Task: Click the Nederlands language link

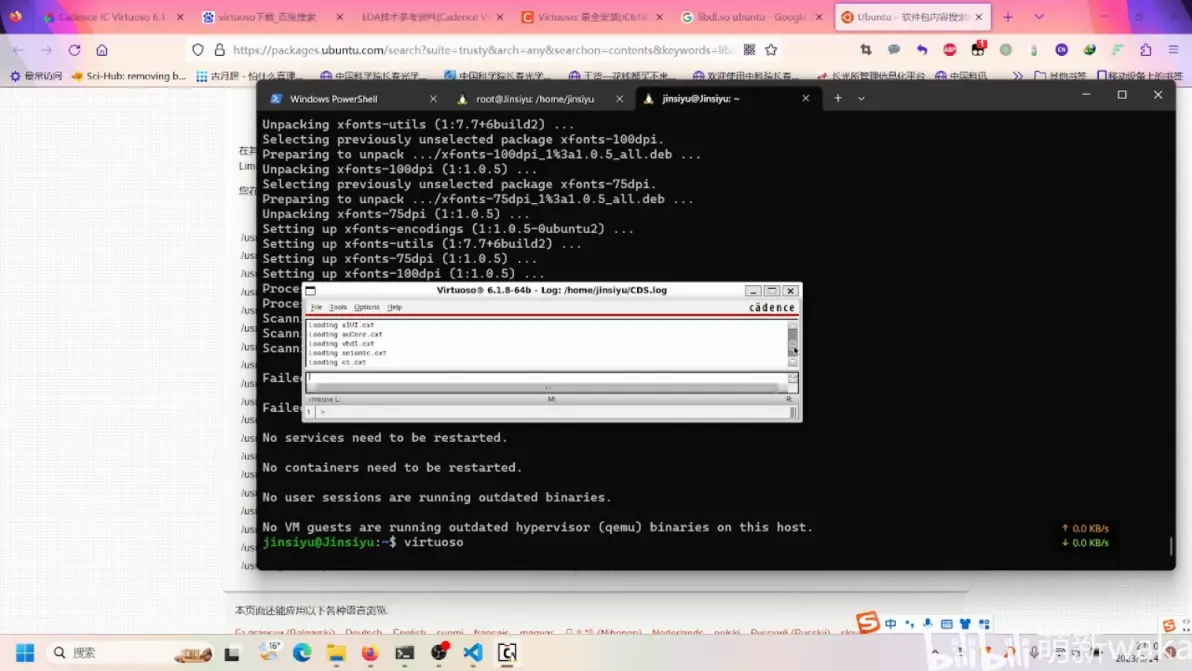Action: [x=677, y=632]
